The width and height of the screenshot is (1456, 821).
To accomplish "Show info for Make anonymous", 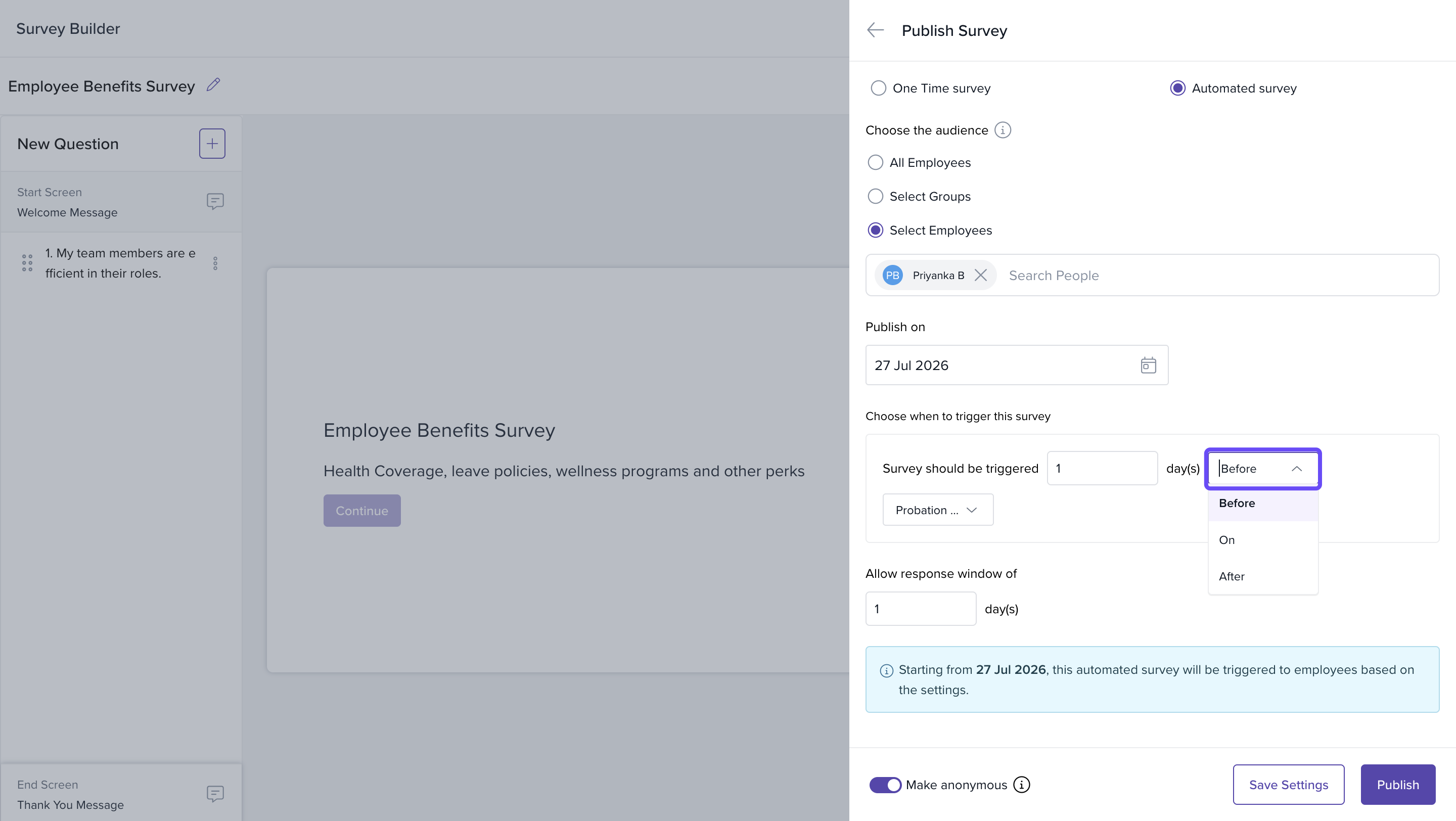I will [1021, 785].
